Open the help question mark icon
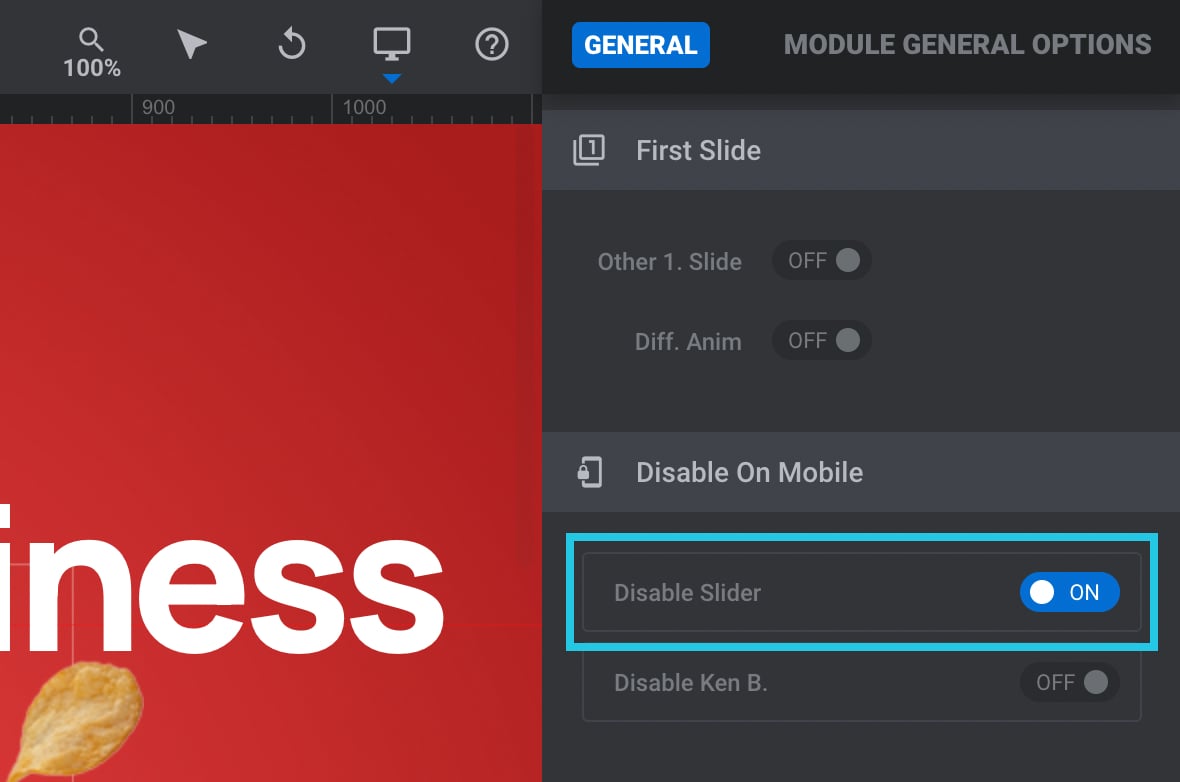1180x782 pixels. tap(491, 44)
